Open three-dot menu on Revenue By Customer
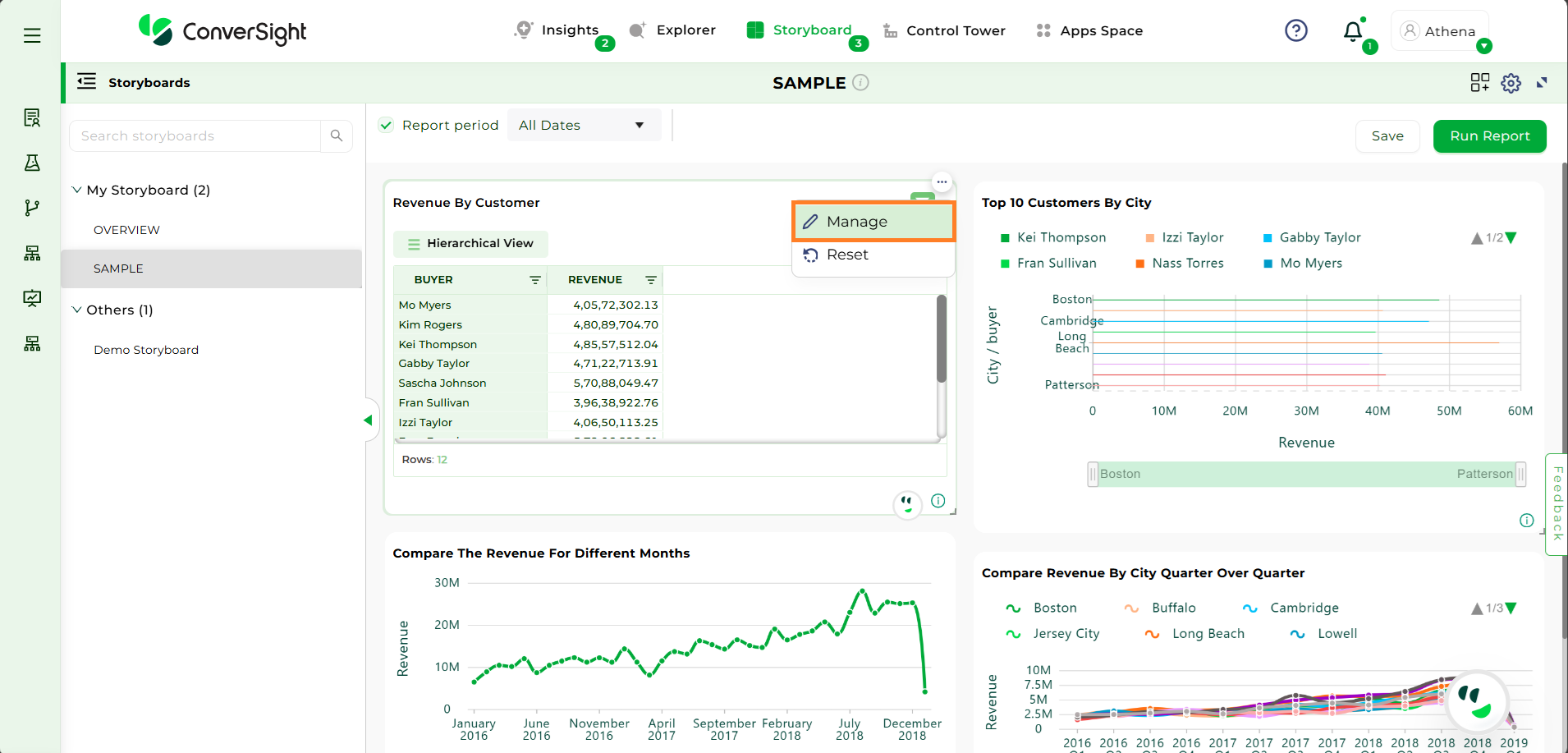The height and width of the screenshot is (753, 1568). (942, 181)
